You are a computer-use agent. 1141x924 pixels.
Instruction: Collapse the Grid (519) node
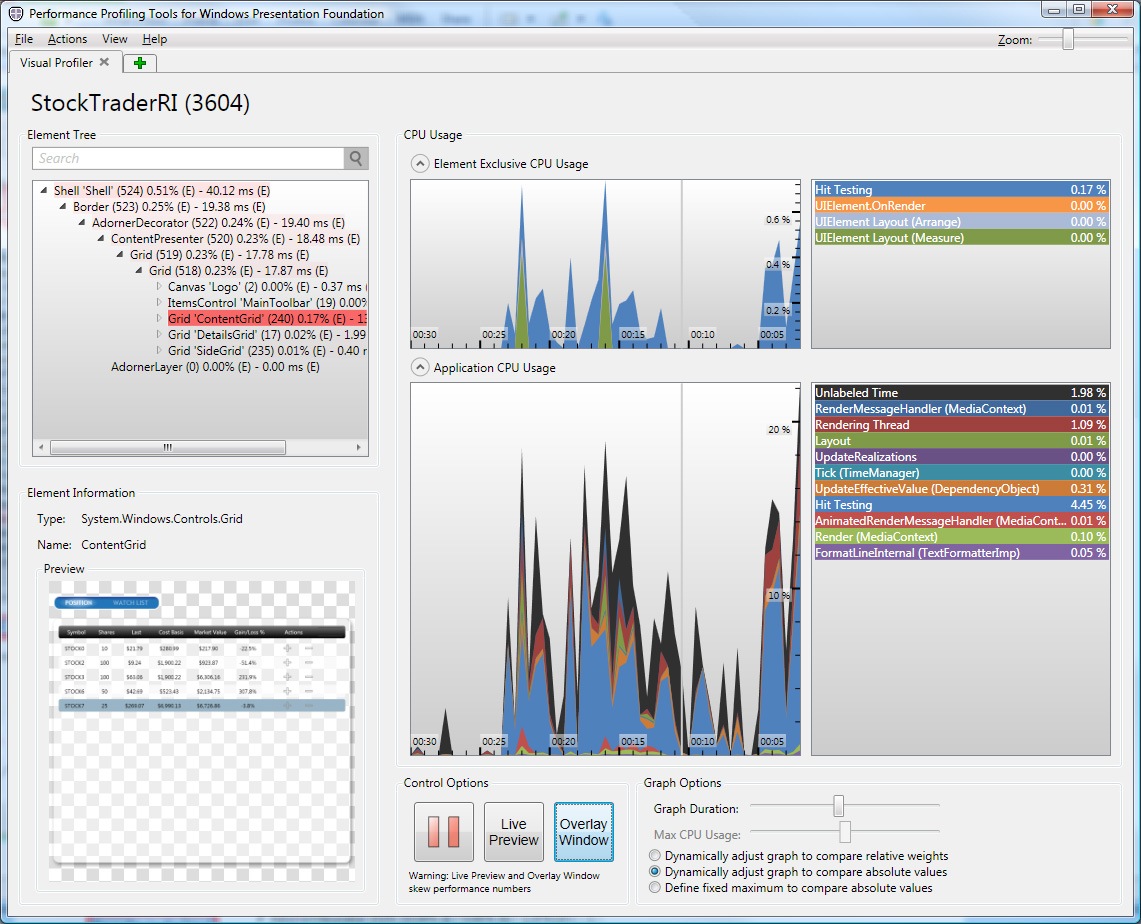tap(119, 255)
